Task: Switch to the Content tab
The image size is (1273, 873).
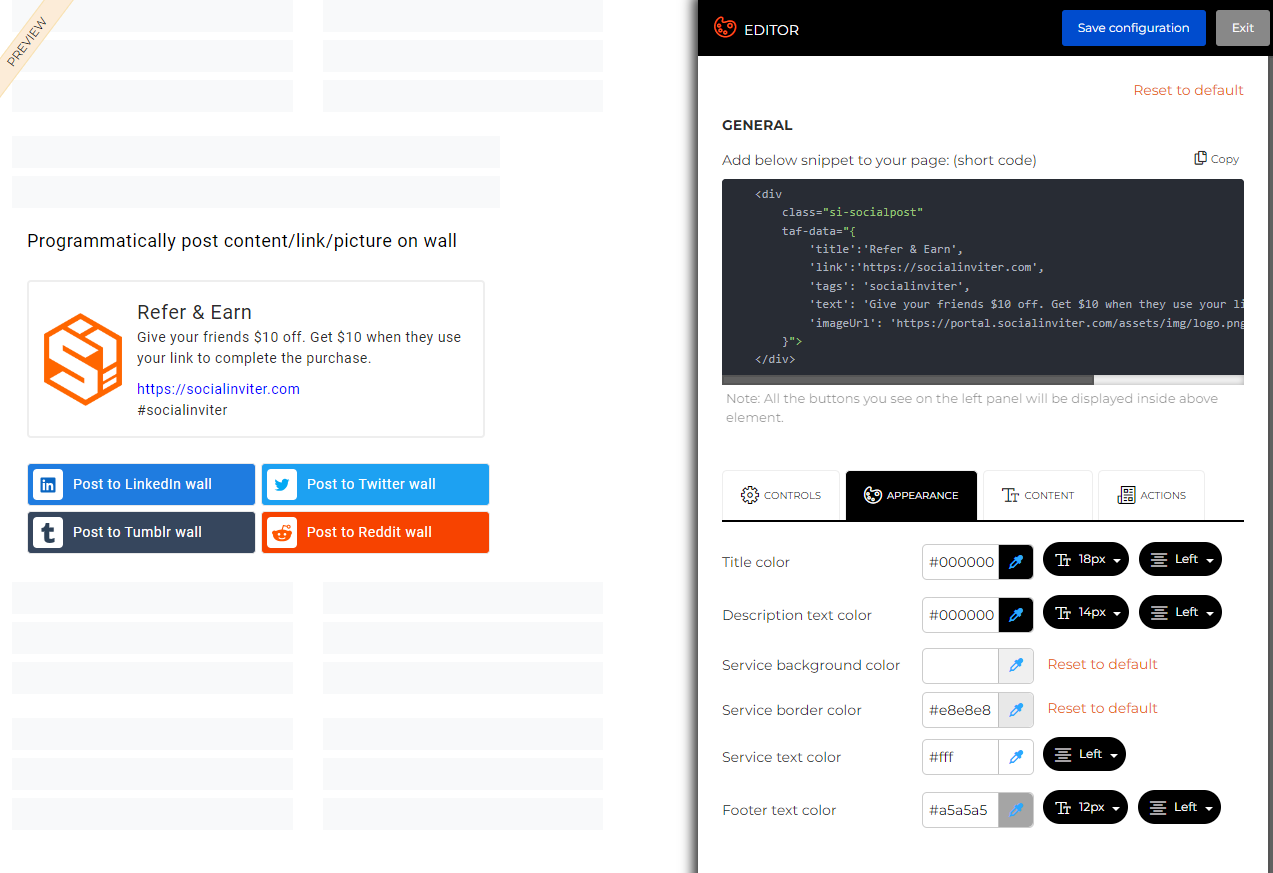Action: coord(1038,495)
